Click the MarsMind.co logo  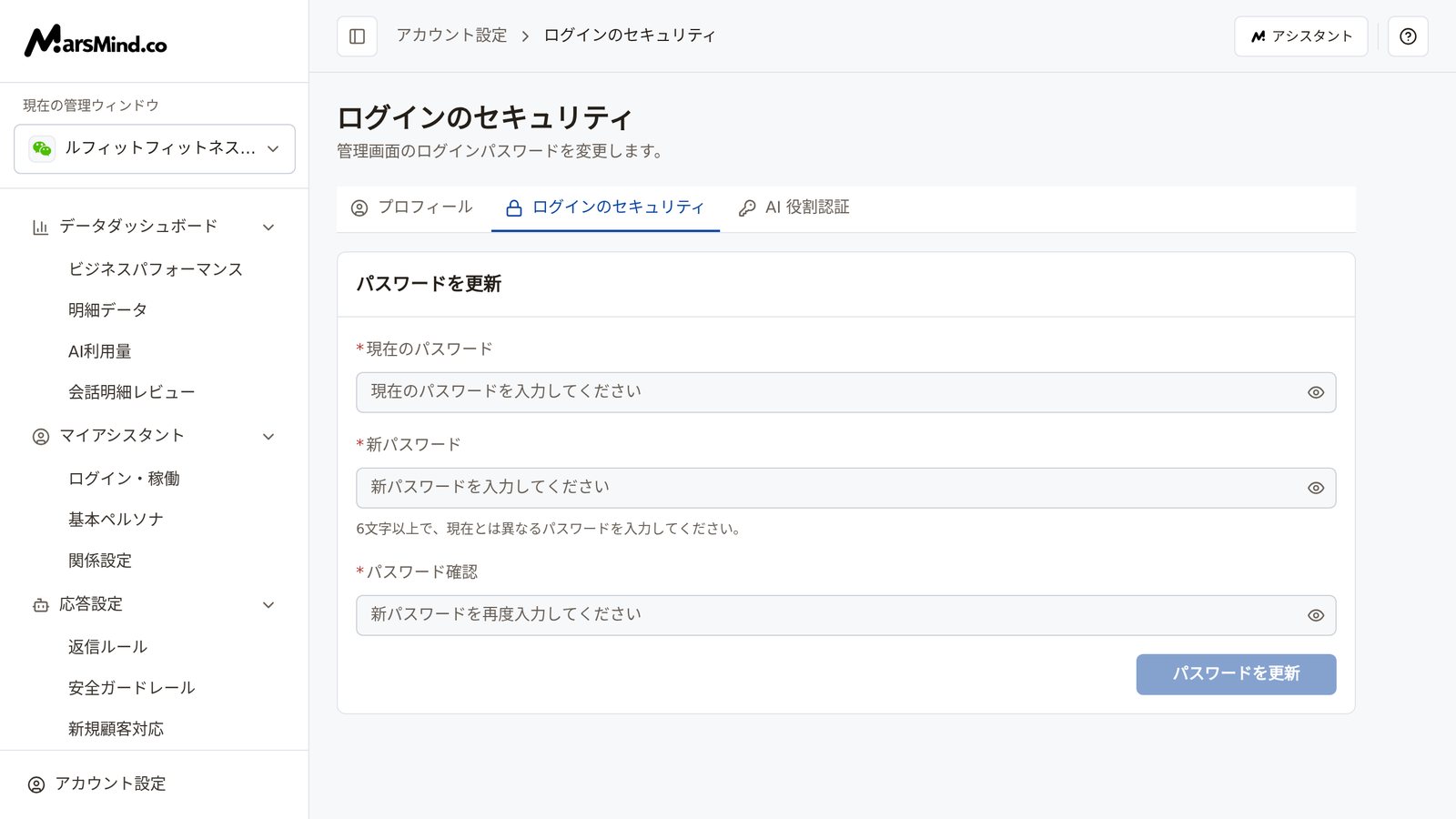pyautogui.click(x=96, y=41)
